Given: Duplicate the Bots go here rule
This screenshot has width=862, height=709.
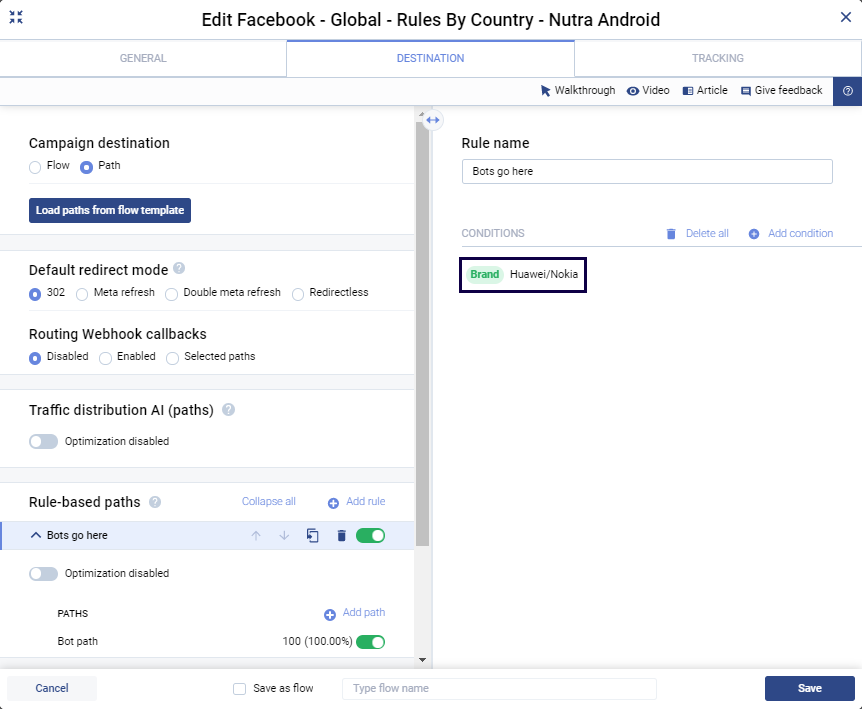Looking at the screenshot, I should tap(312, 536).
